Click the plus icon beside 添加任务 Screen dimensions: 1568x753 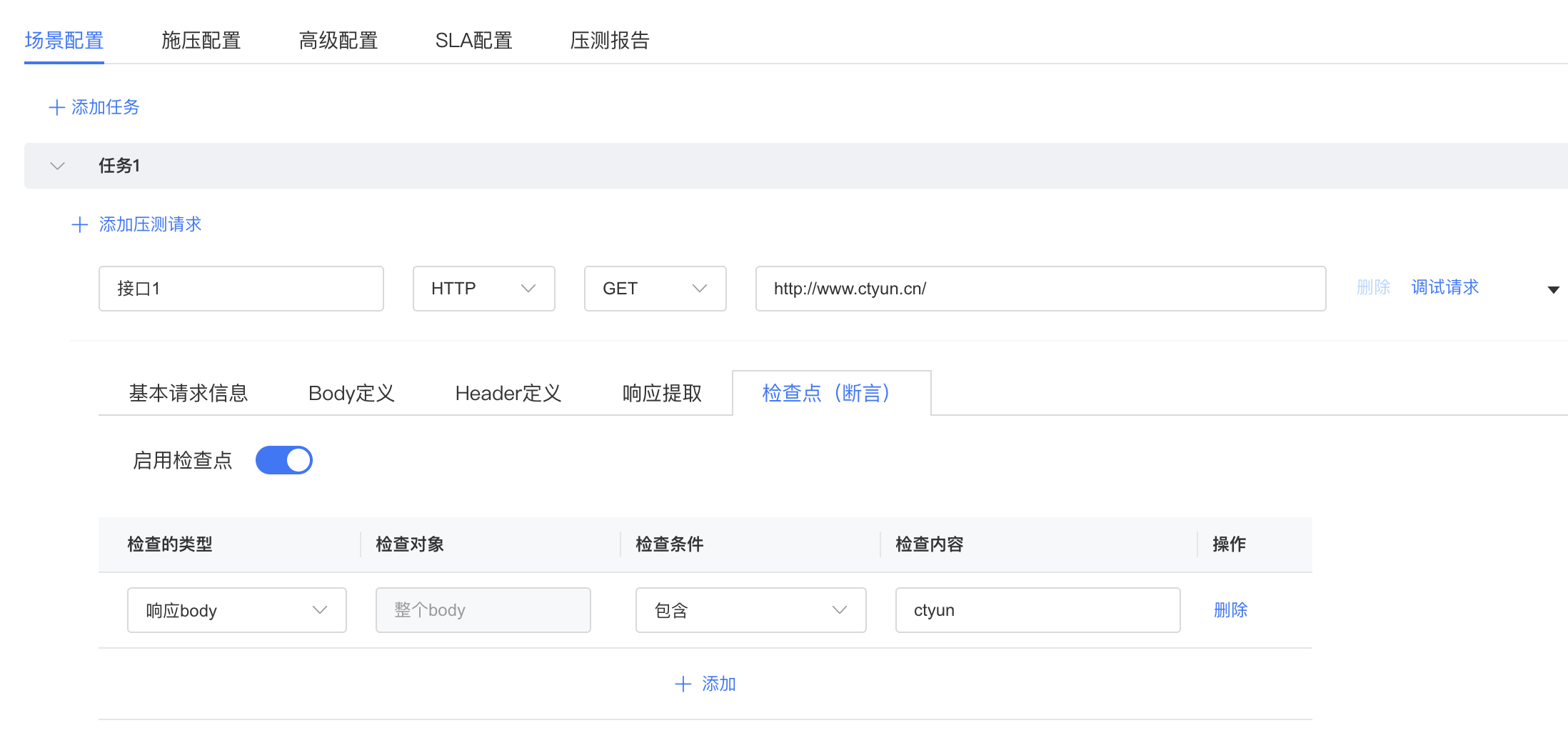56,108
